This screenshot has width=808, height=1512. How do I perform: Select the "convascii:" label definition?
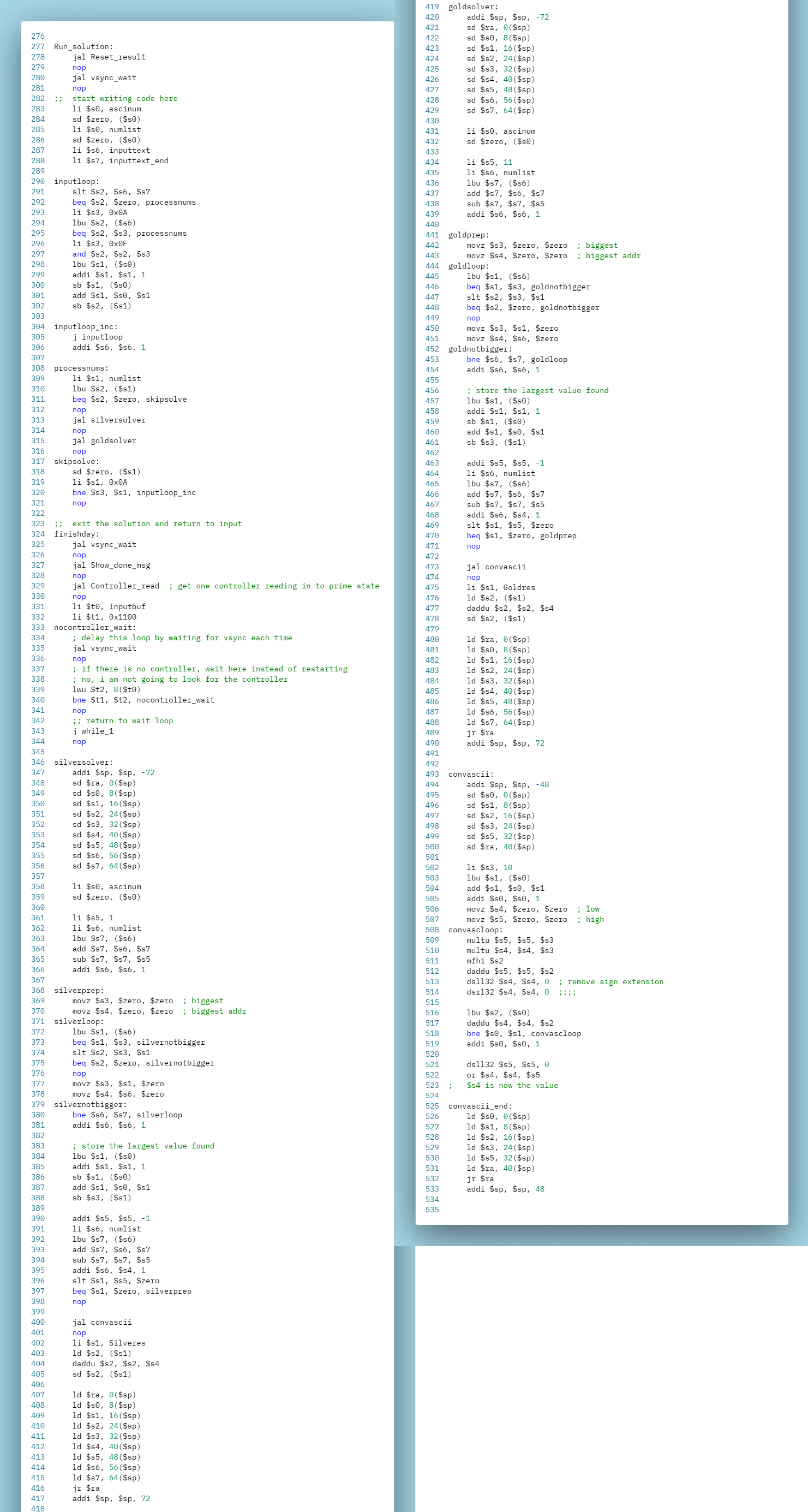(x=471, y=774)
